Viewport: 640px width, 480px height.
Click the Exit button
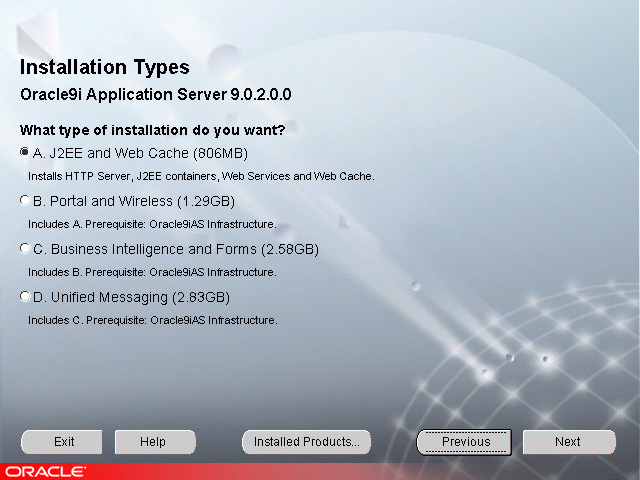[62, 442]
